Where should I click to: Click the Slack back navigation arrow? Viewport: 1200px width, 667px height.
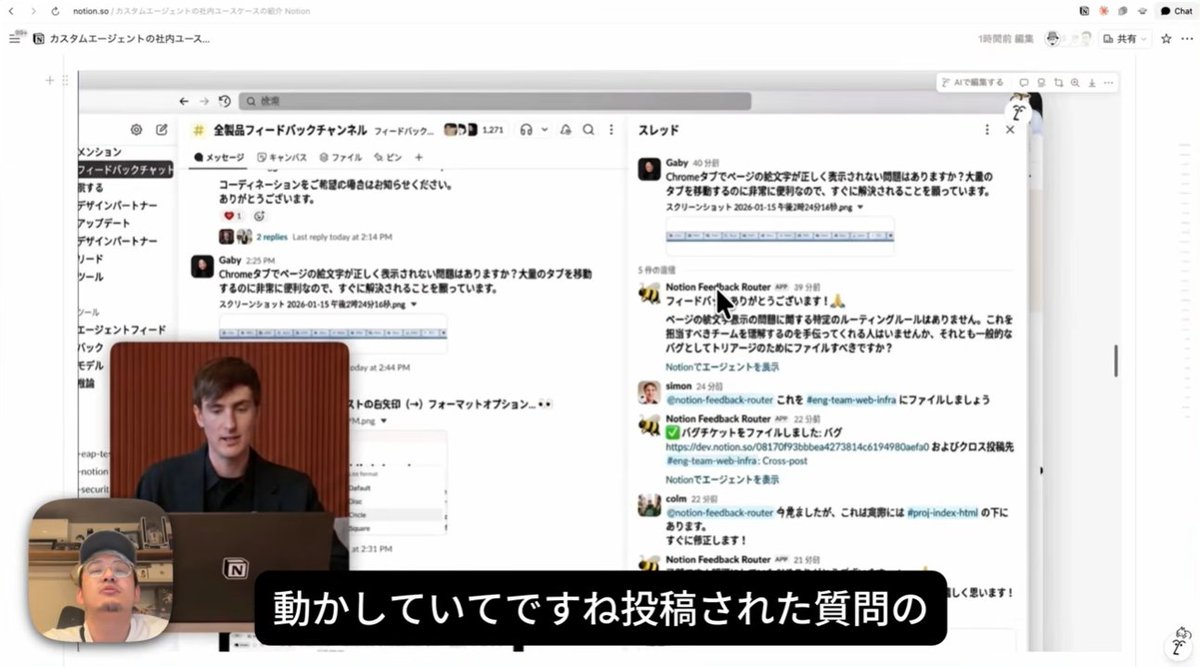click(184, 101)
